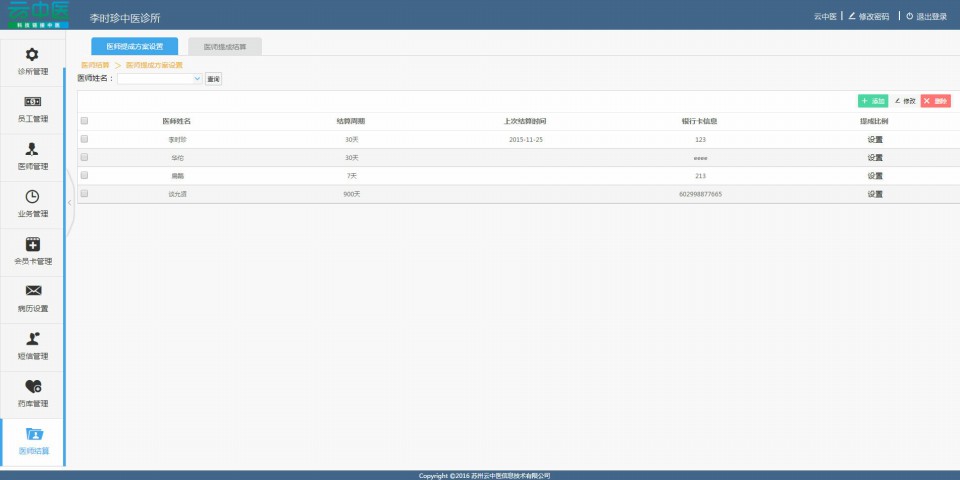Open 员工管理 sidebar icon
This screenshot has width=960, height=480.
click(32, 102)
